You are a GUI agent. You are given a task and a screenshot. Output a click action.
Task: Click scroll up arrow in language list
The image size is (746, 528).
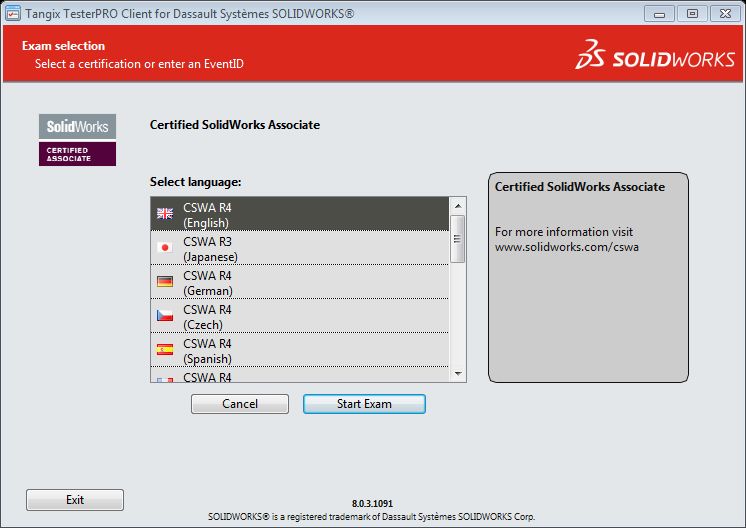(x=458, y=206)
